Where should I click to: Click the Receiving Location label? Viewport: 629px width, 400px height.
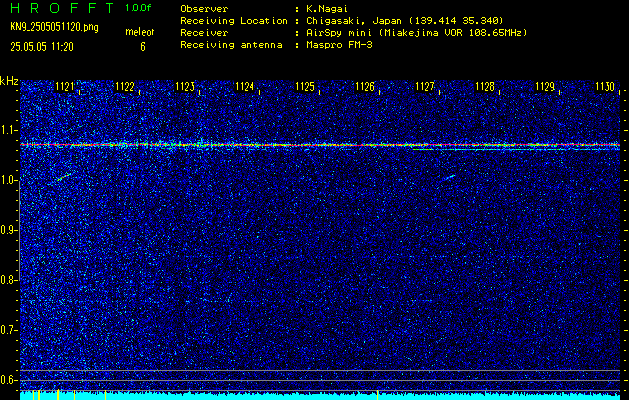point(234,20)
